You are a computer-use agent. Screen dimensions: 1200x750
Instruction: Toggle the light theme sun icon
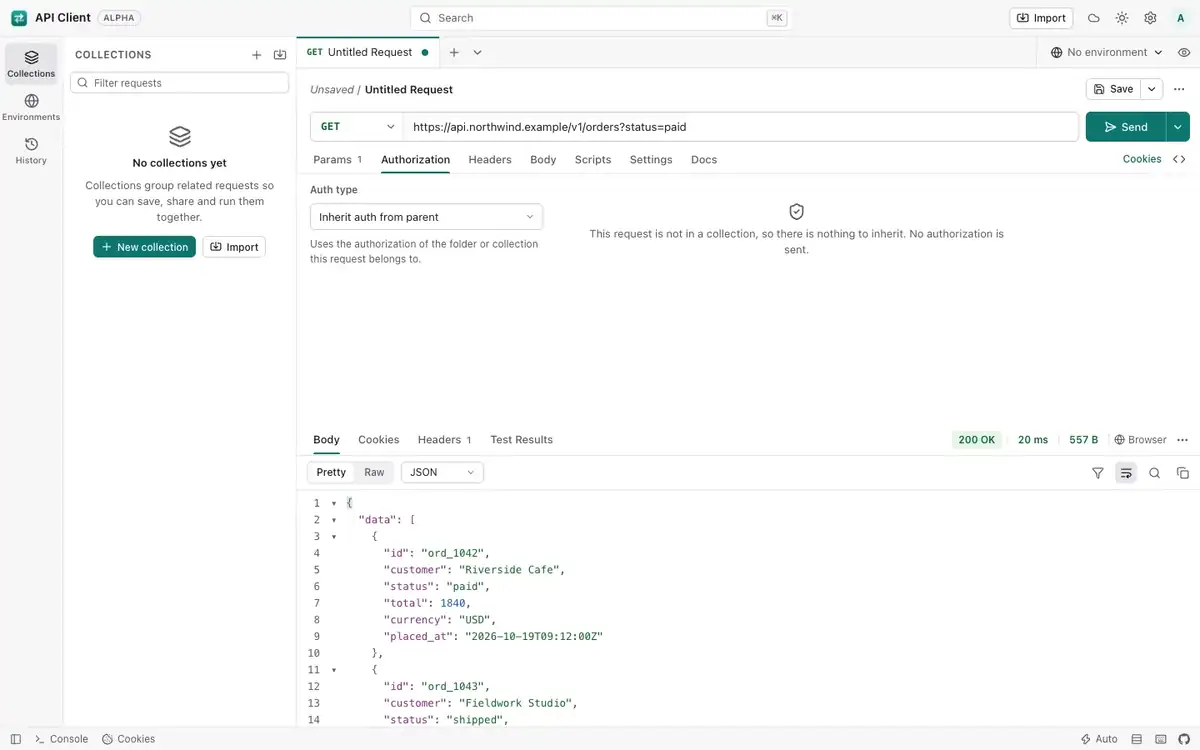[x=1122, y=18]
